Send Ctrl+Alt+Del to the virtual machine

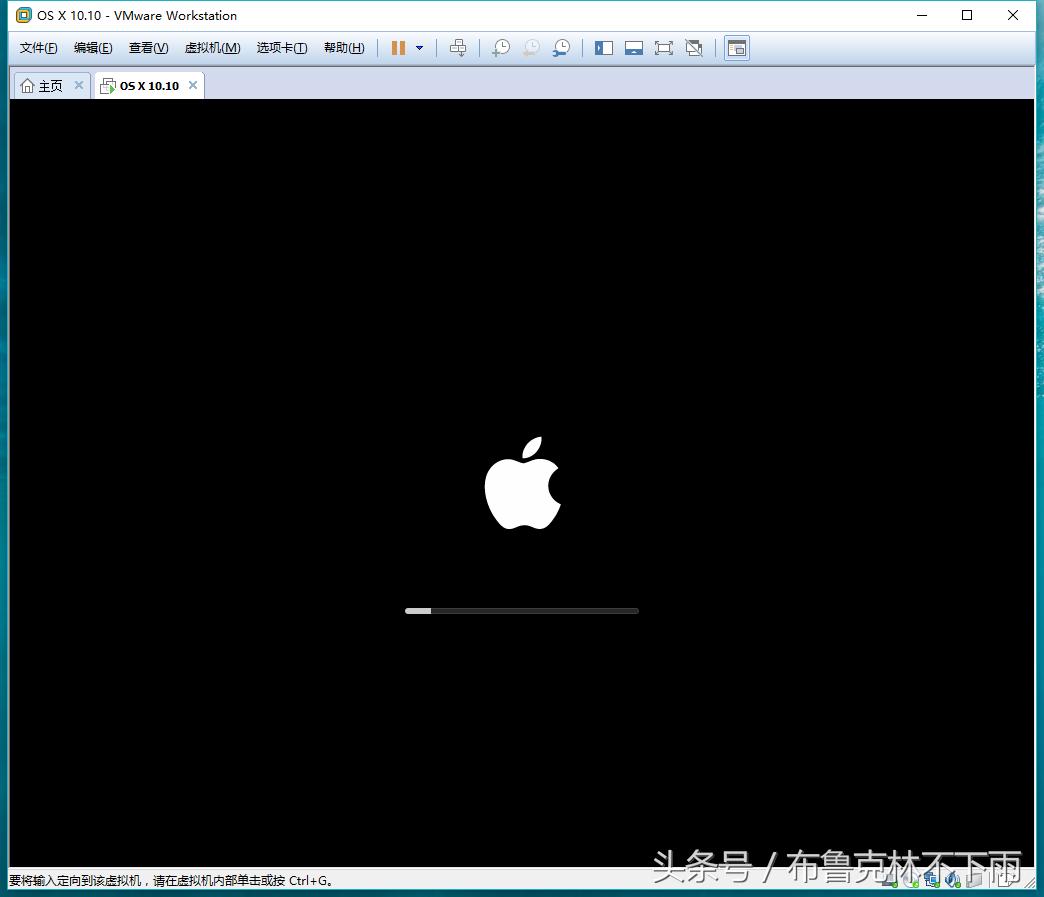pos(458,47)
